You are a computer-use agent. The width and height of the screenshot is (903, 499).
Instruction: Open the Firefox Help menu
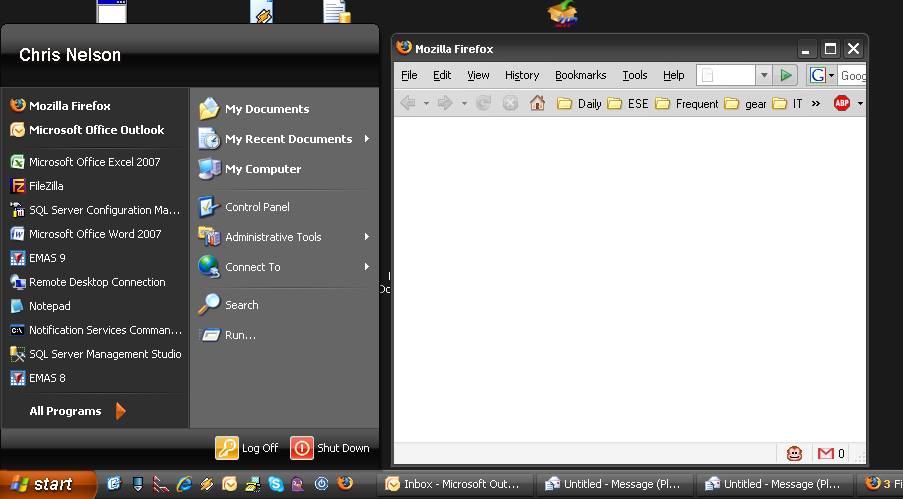coord(673,75)
